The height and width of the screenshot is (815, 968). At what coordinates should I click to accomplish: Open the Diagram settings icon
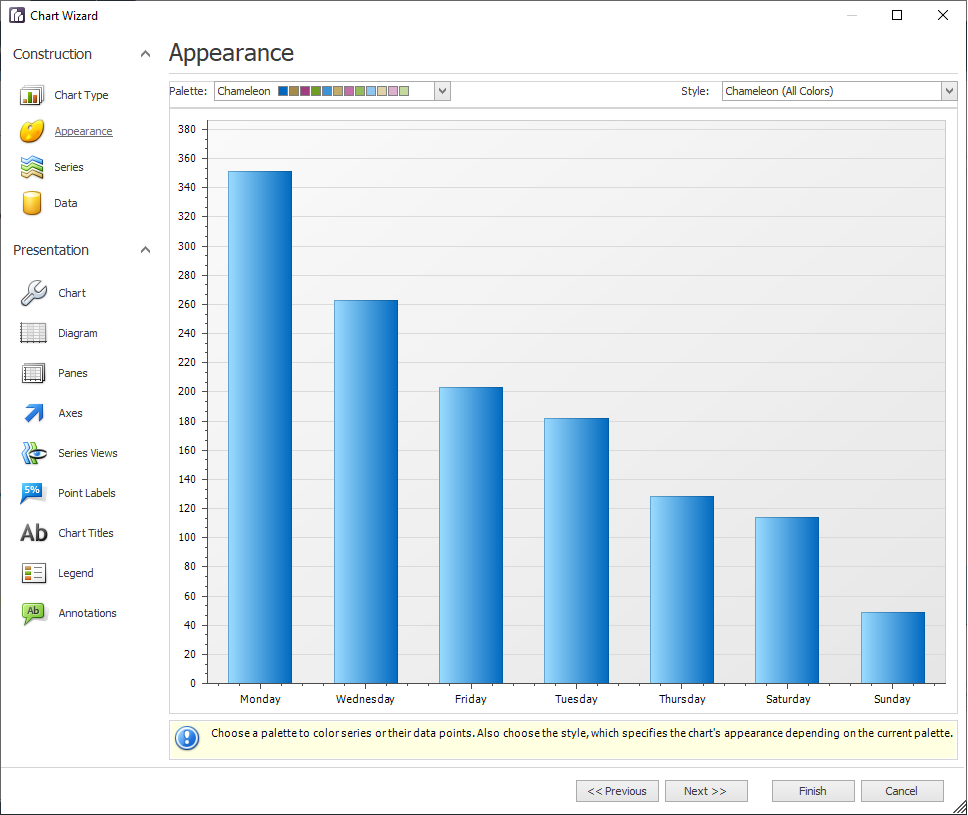pos(32,332)
